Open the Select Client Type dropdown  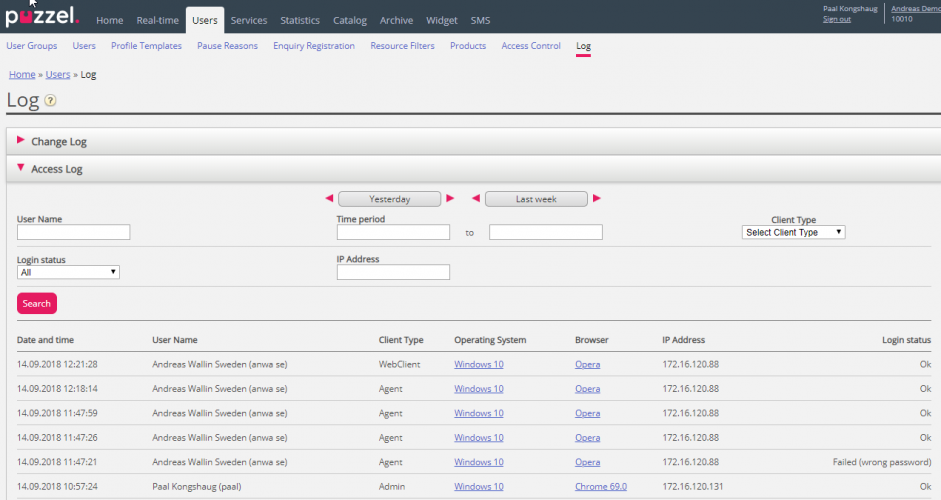point(794,232)
